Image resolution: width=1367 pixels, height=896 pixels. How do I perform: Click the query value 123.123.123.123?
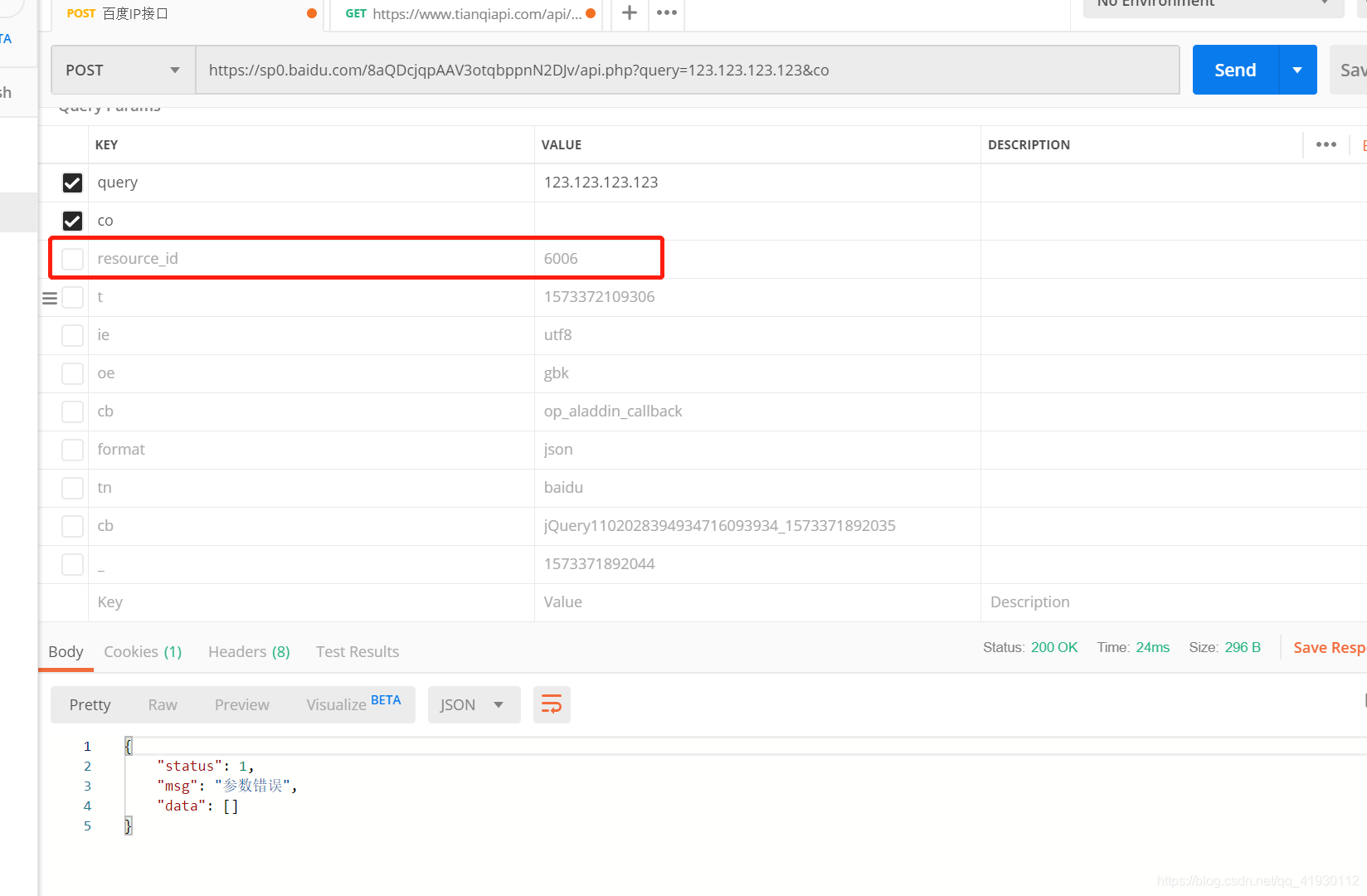(x=601, y=183)
